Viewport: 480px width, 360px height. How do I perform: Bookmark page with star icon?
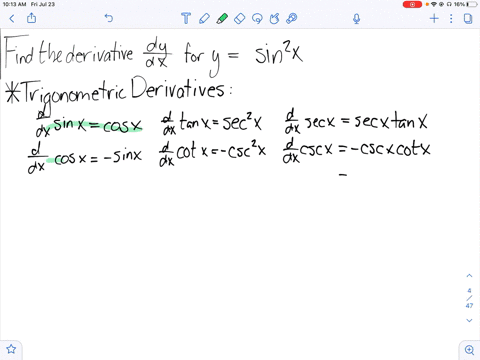pos(11,349)
